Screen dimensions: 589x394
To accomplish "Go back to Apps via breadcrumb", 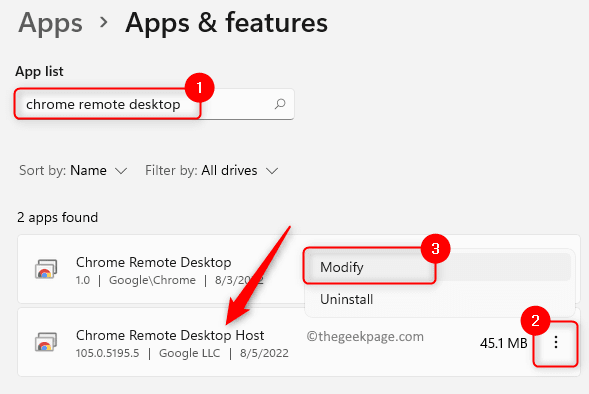I will (50, 23).
